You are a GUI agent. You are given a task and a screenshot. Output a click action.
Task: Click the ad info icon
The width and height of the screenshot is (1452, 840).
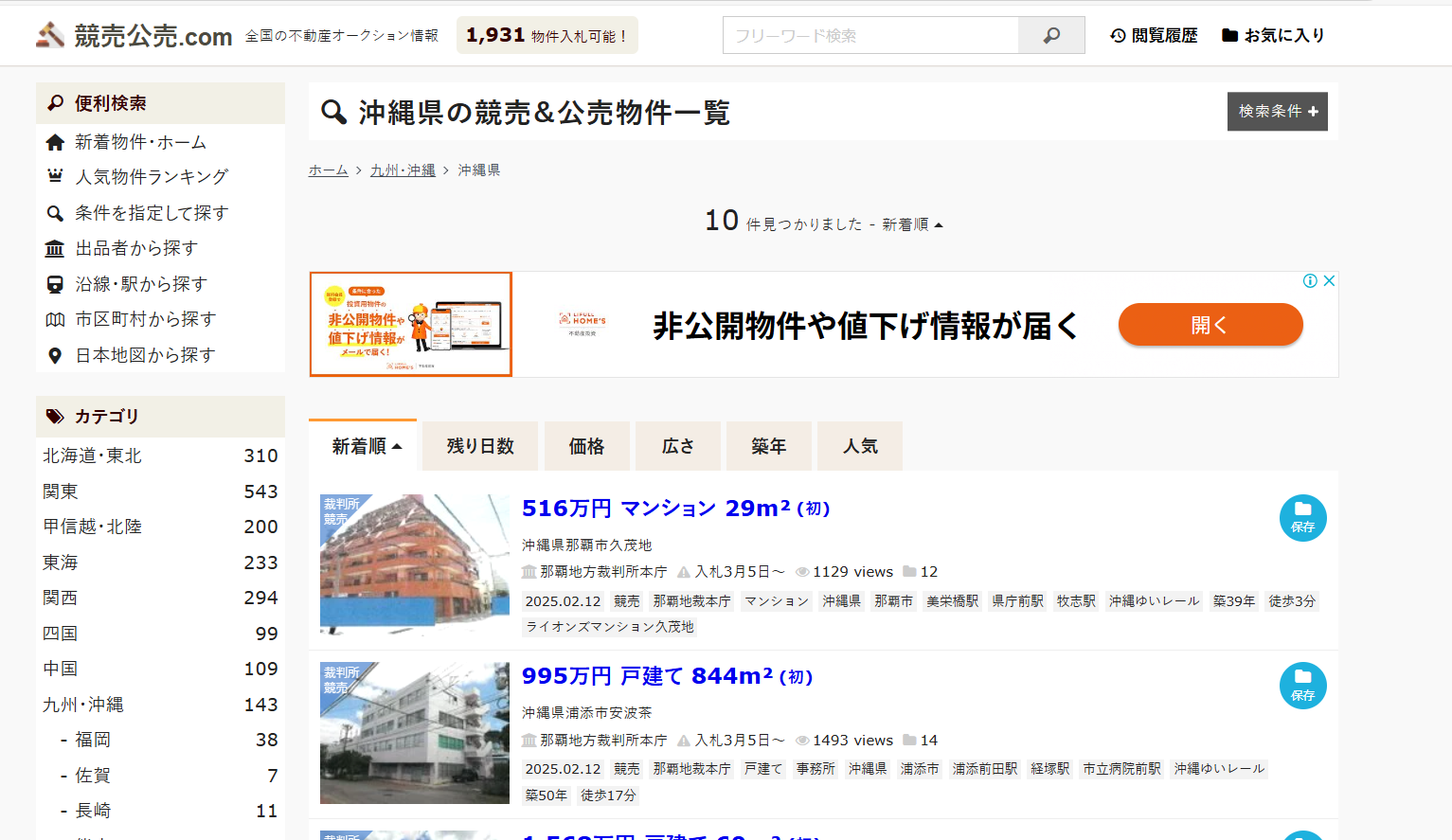[1310, 280]
